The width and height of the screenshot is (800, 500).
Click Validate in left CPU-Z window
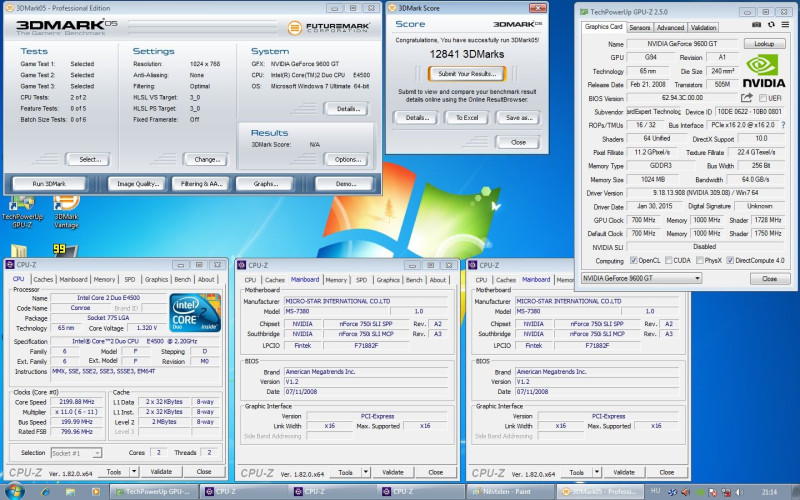point(161,472)
